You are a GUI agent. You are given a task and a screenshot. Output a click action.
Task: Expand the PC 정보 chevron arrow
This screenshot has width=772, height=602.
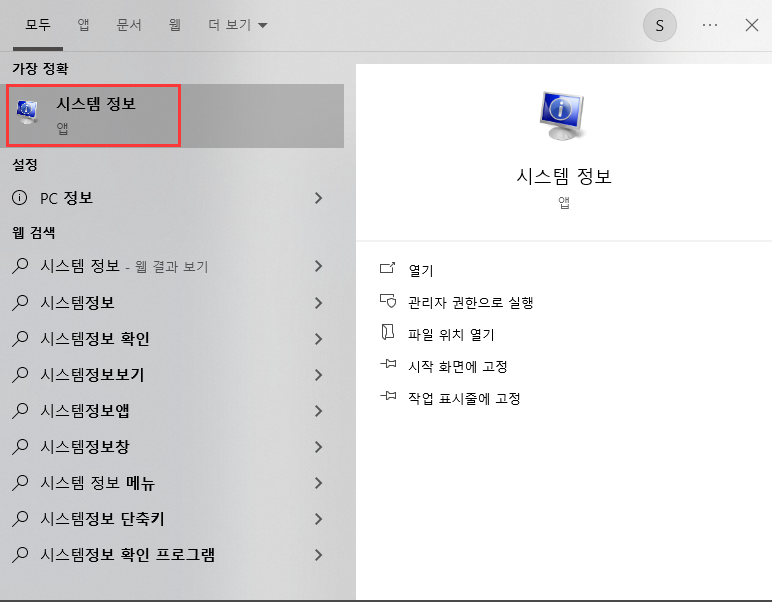(319, 198)
